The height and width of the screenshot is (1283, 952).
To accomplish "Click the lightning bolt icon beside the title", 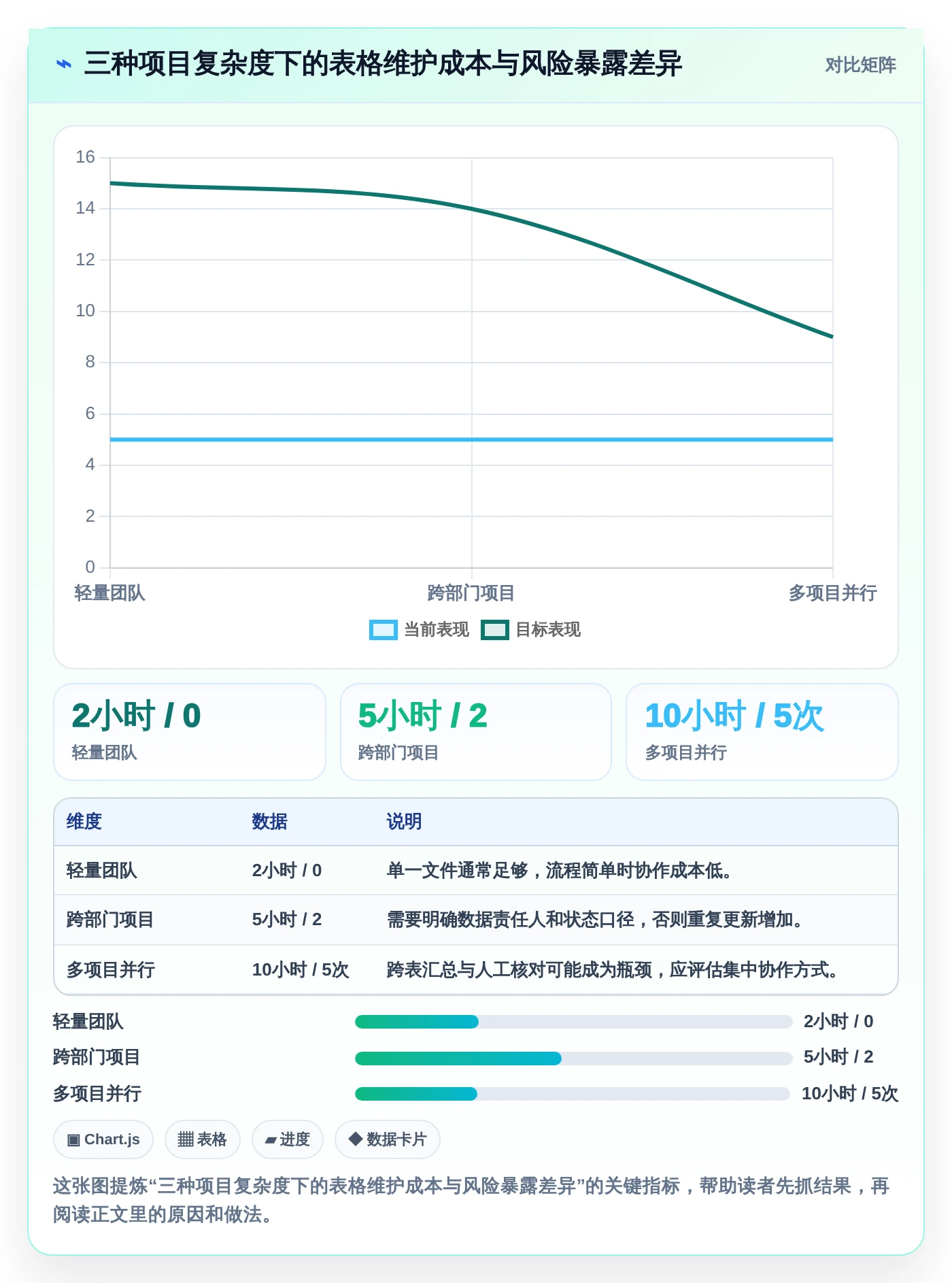I will [64, 65].
